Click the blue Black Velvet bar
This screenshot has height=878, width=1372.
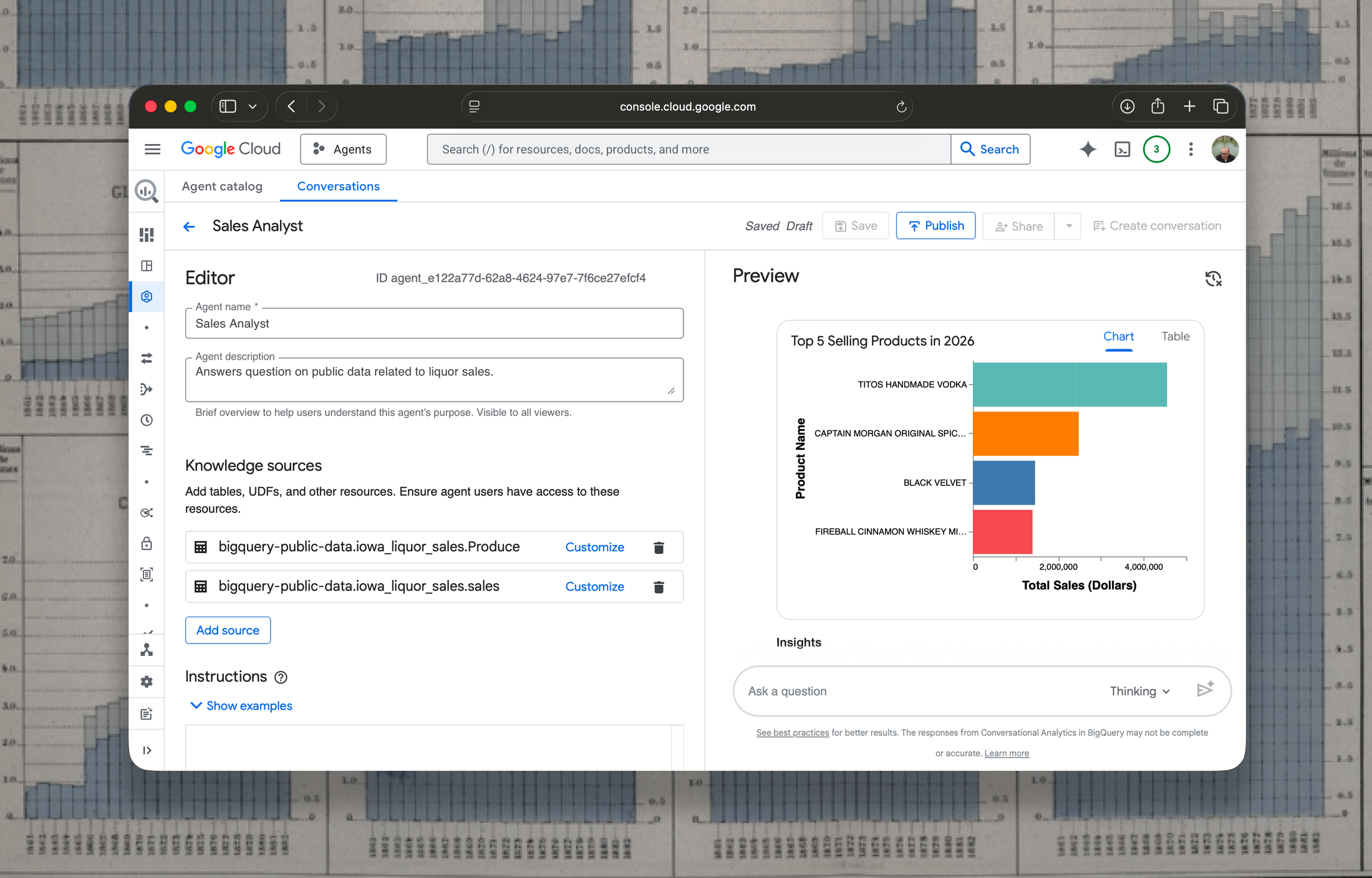click(x=1003, y=483)
